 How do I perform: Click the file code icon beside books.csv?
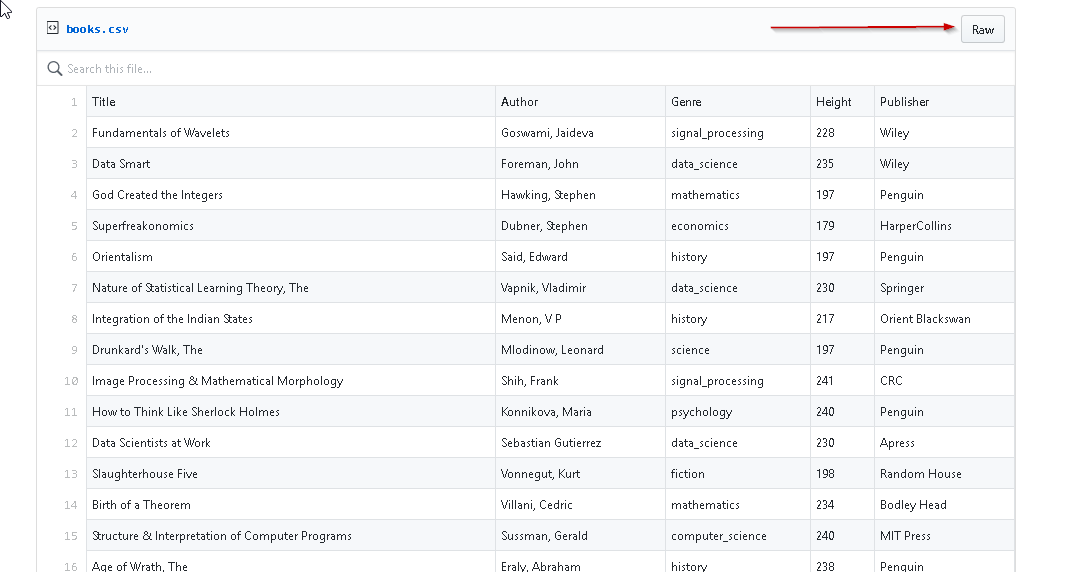pos(52,28)
